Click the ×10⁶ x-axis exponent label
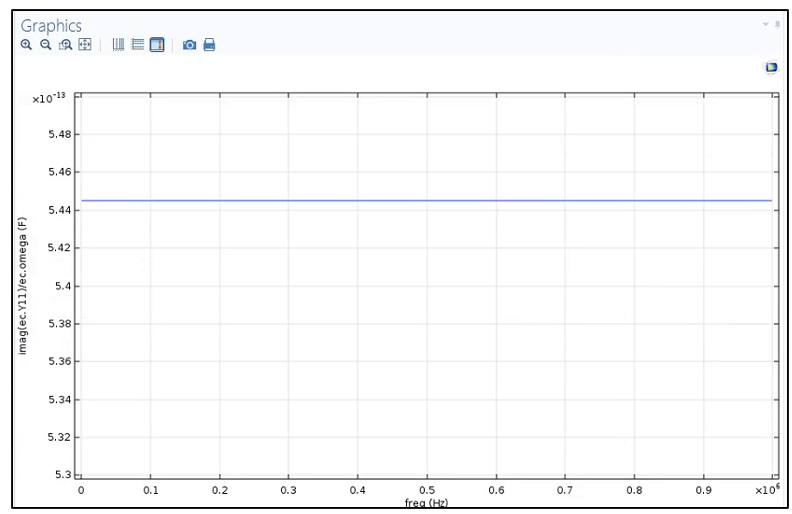Viewport: 792px width, 514px height. 766,489
